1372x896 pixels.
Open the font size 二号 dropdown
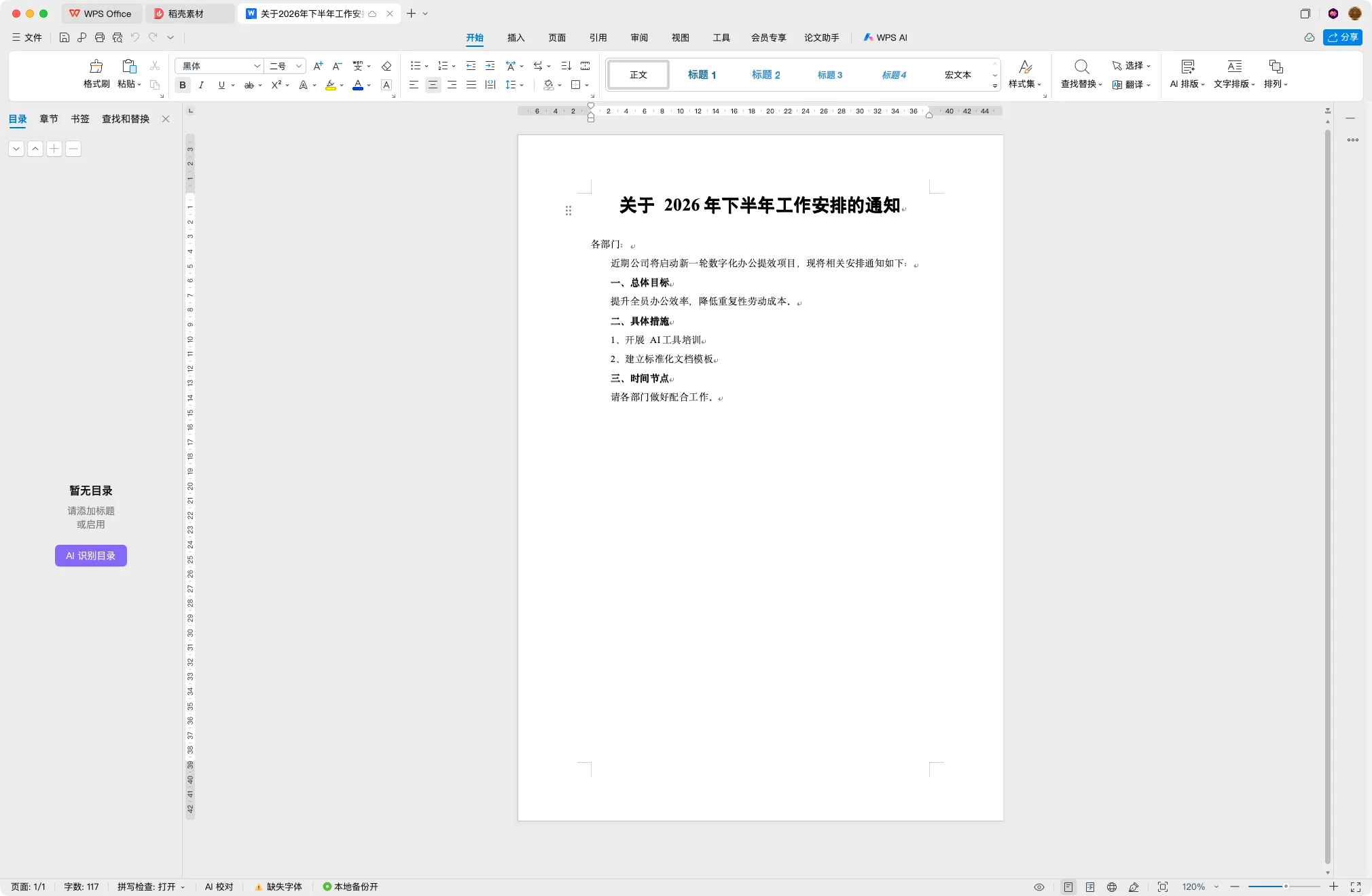coord(298,66)
